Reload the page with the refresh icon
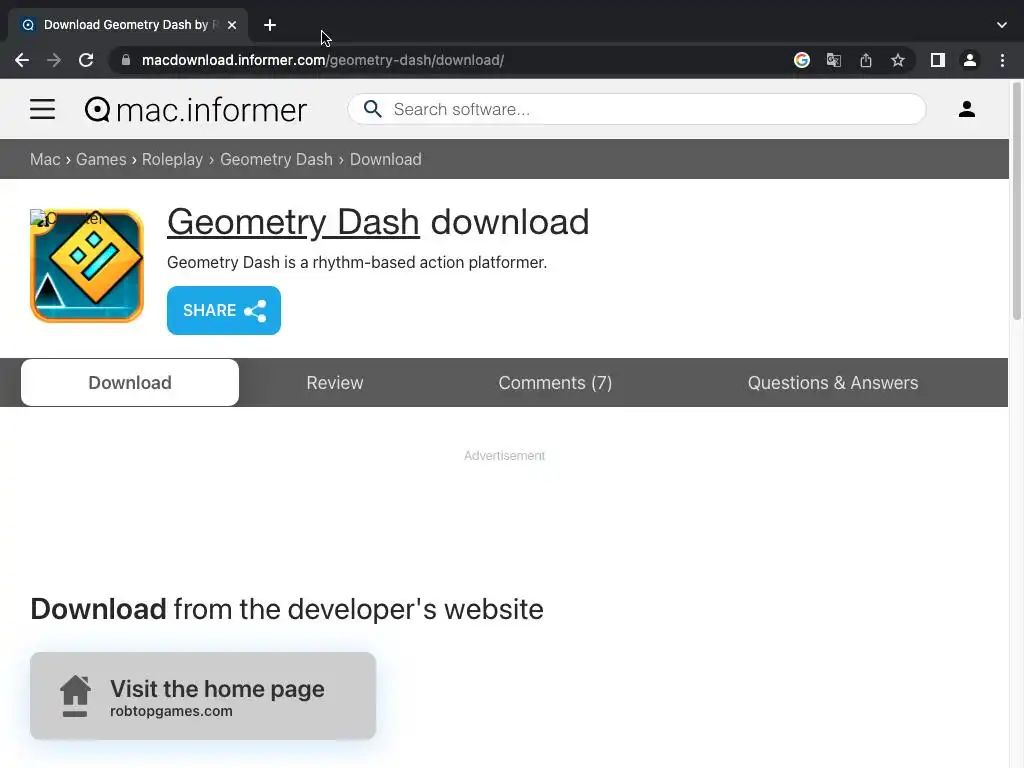This screenshot has width=1024, height=768. tap(86, 60)
